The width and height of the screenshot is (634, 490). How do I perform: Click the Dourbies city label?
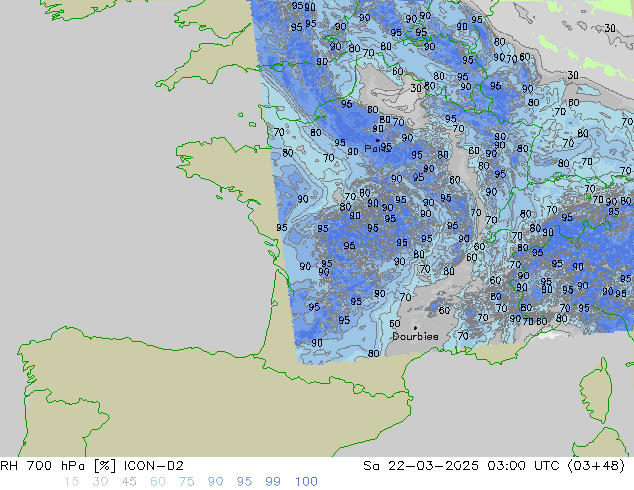(415, 336)
